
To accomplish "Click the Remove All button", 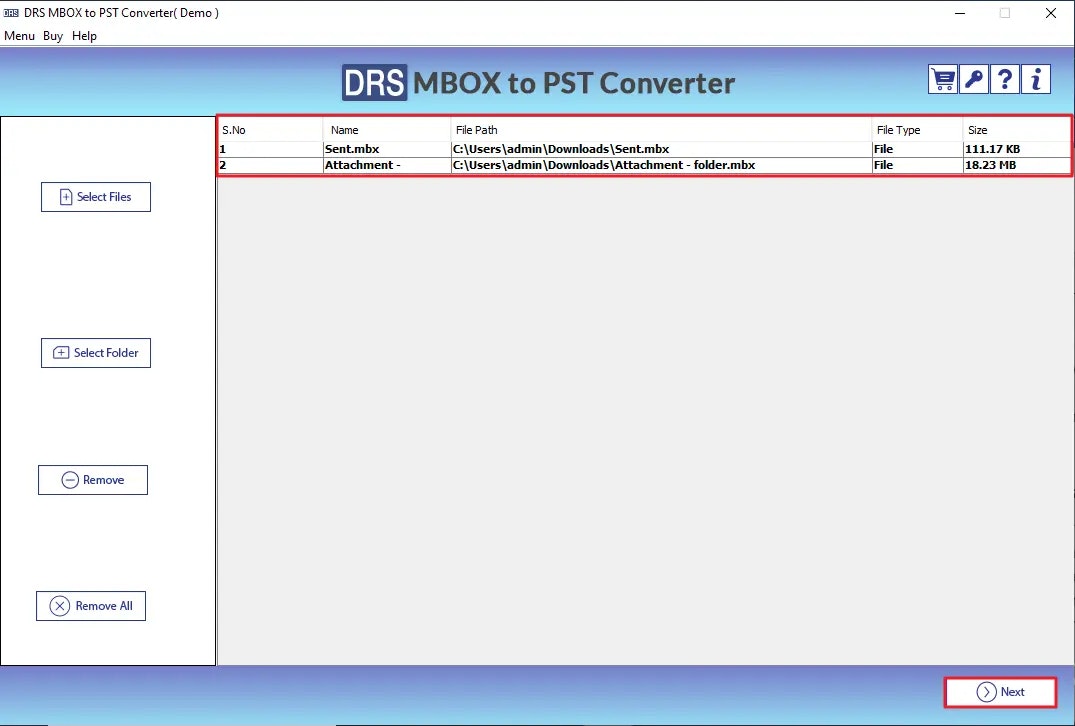I will click(90, 606).
